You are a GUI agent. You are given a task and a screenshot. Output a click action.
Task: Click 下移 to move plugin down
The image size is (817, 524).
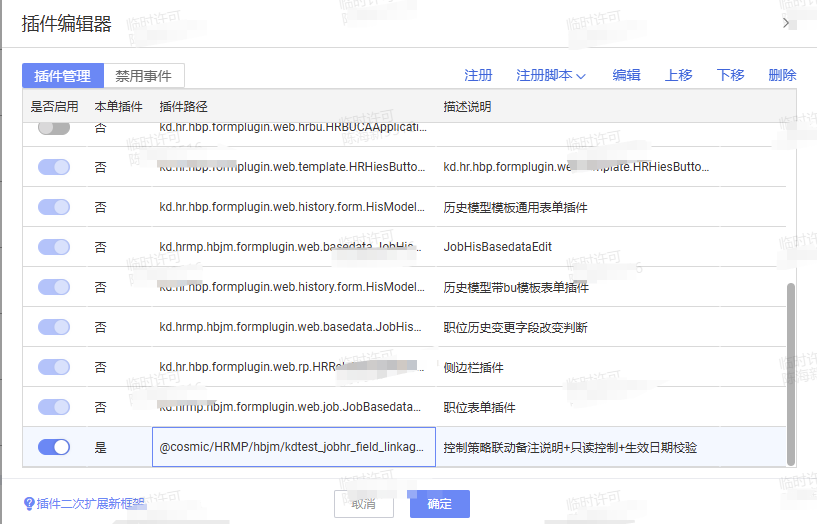(x=731, y=76)
